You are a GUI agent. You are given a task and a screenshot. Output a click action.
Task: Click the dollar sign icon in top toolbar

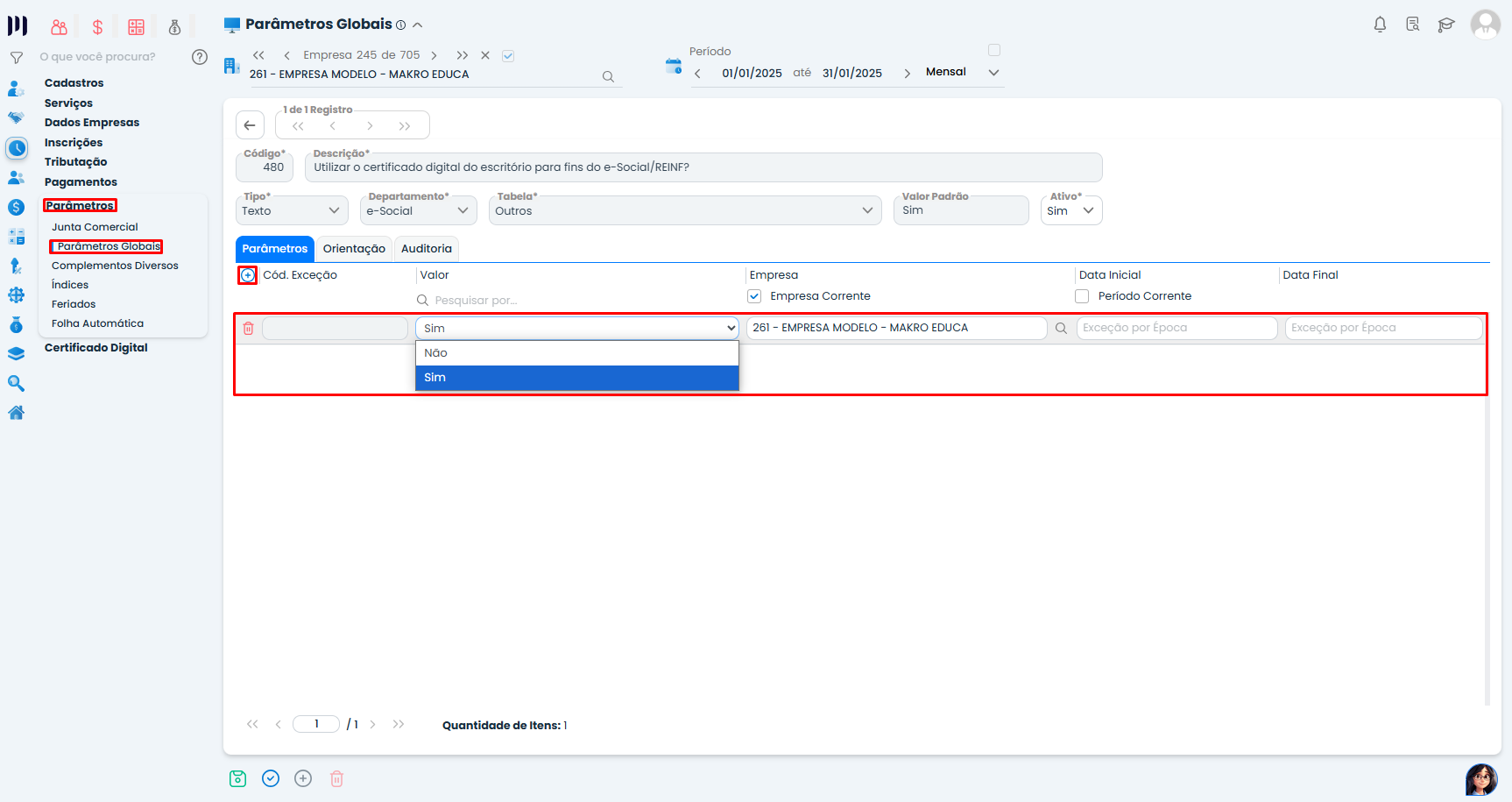coord(97,27)
